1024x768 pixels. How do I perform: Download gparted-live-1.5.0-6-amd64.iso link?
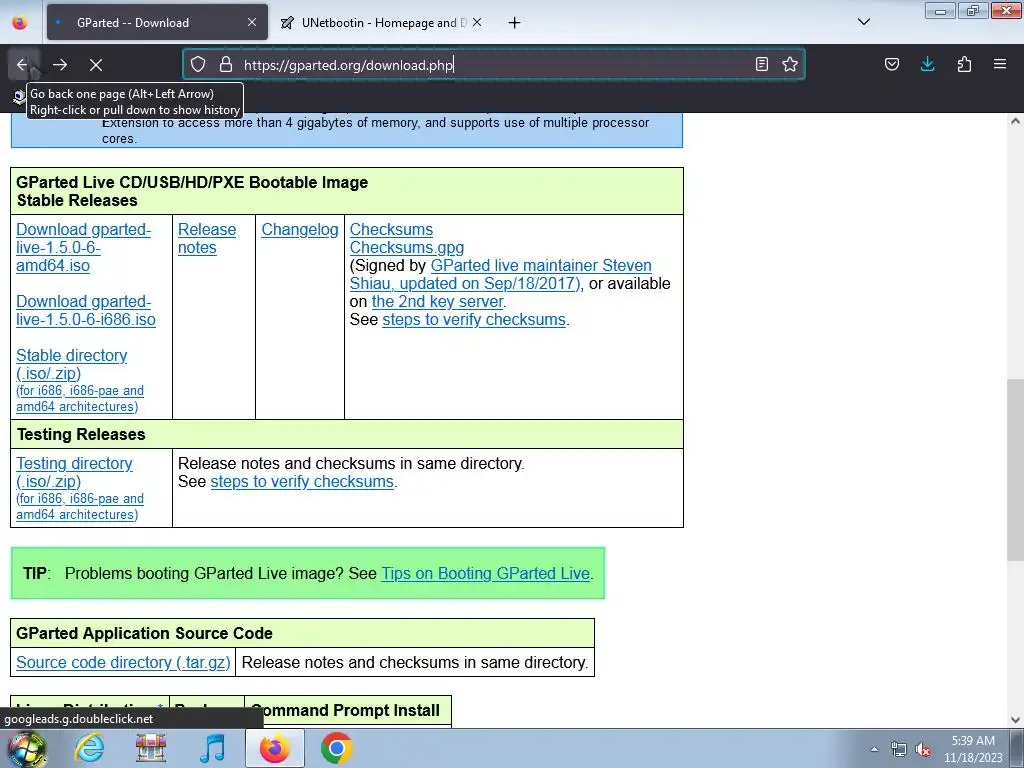coord(84,248)
